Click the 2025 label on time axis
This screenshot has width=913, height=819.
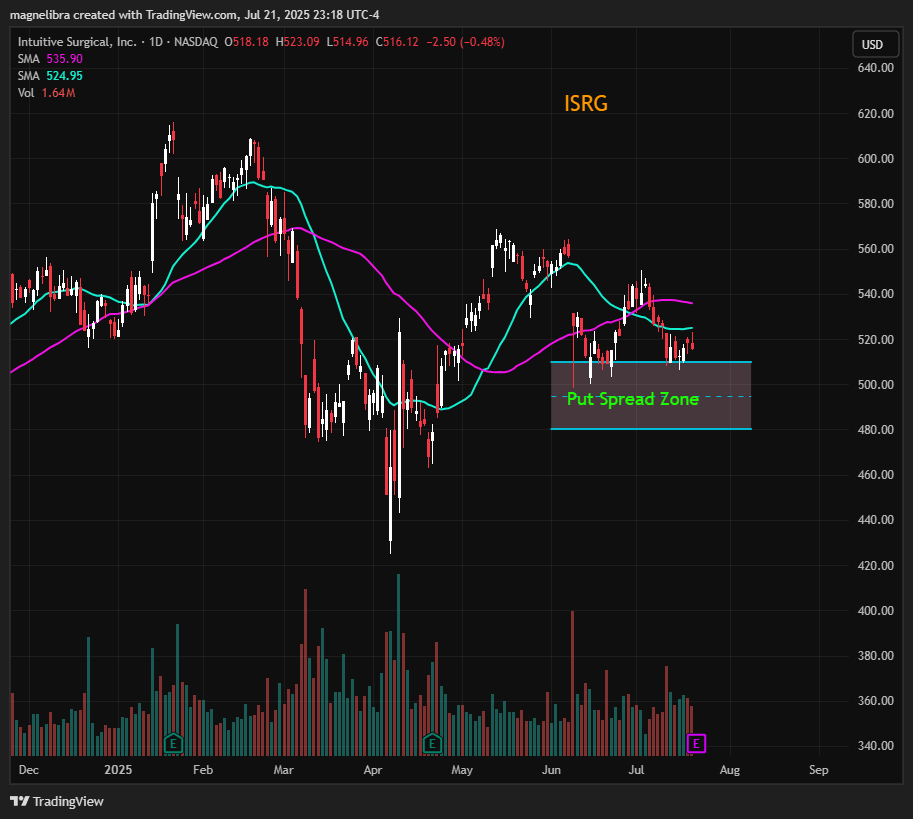point(118,770)
